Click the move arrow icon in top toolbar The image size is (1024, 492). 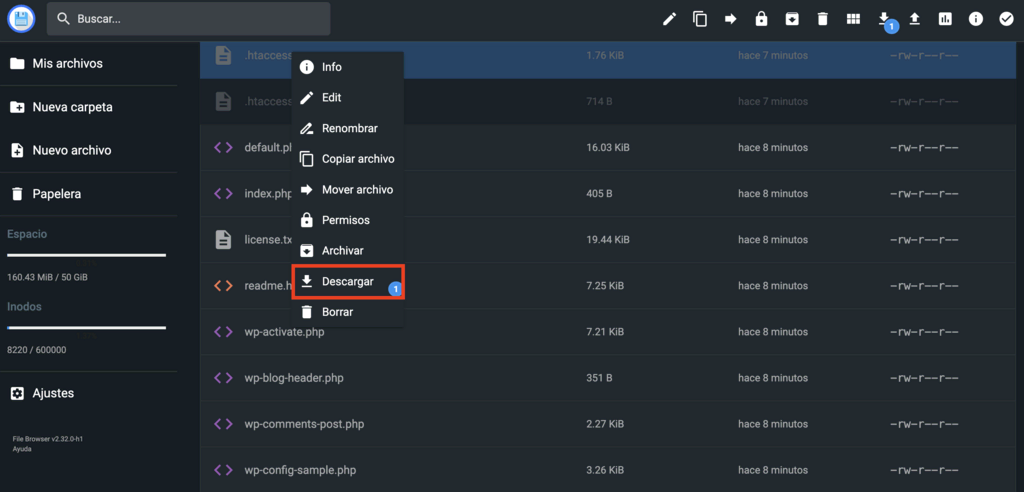[x=731, y=19]
